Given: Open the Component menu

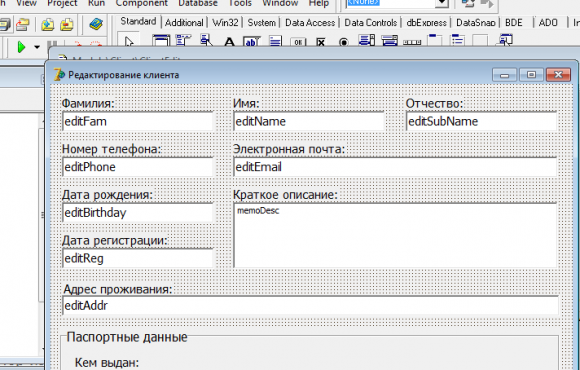Looking at the screenshot, I should 142,3.
